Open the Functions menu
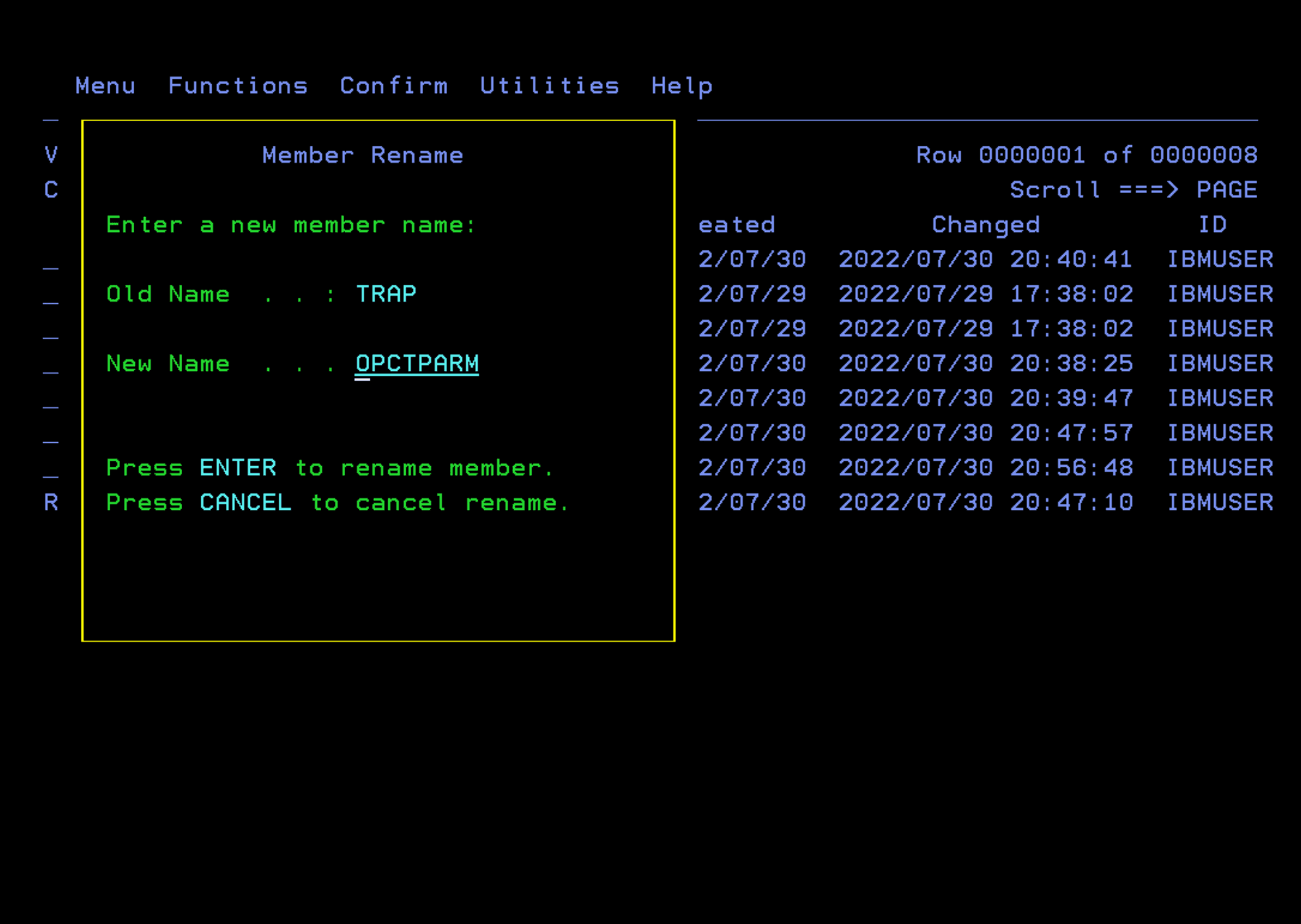Screen dimensions: 1301x924 tap(238, 86)
